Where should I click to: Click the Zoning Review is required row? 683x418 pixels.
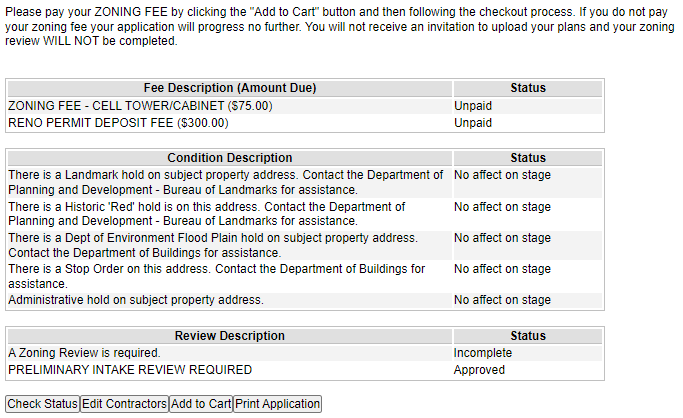[x=305, y=353]
